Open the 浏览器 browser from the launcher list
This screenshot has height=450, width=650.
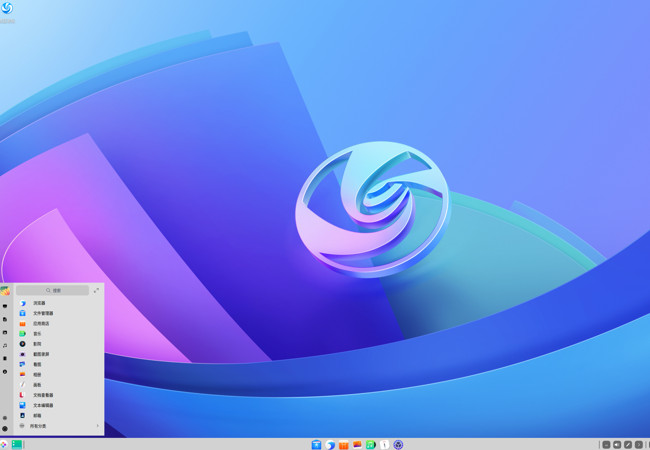point(58,303)
